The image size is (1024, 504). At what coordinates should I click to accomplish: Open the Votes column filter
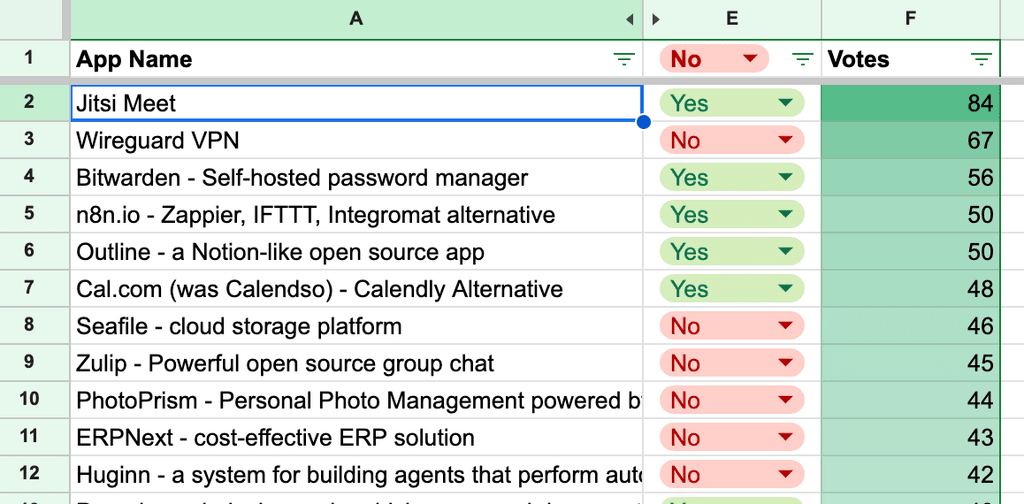981,60
